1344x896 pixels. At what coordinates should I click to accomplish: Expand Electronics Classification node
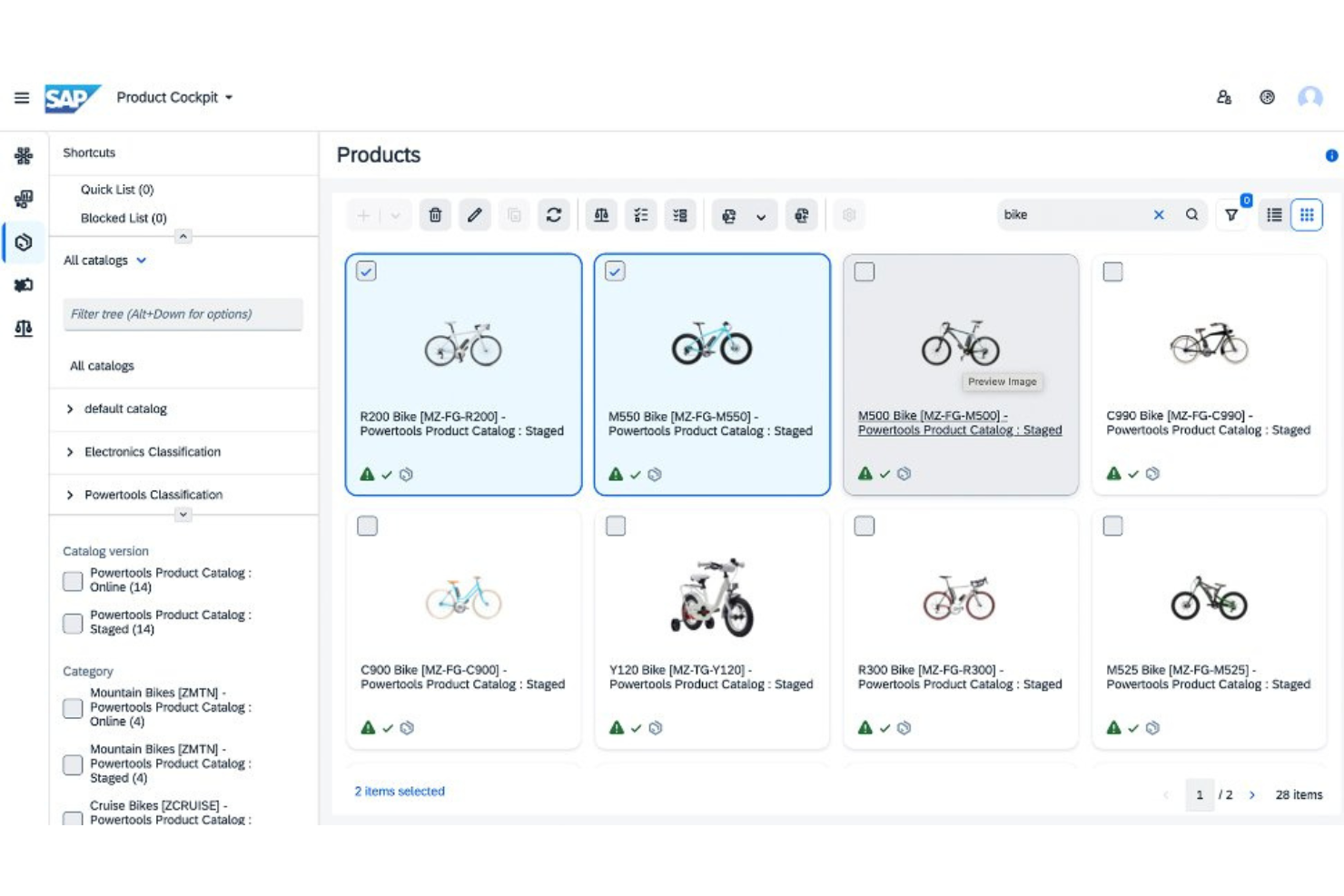coord(70,452)
